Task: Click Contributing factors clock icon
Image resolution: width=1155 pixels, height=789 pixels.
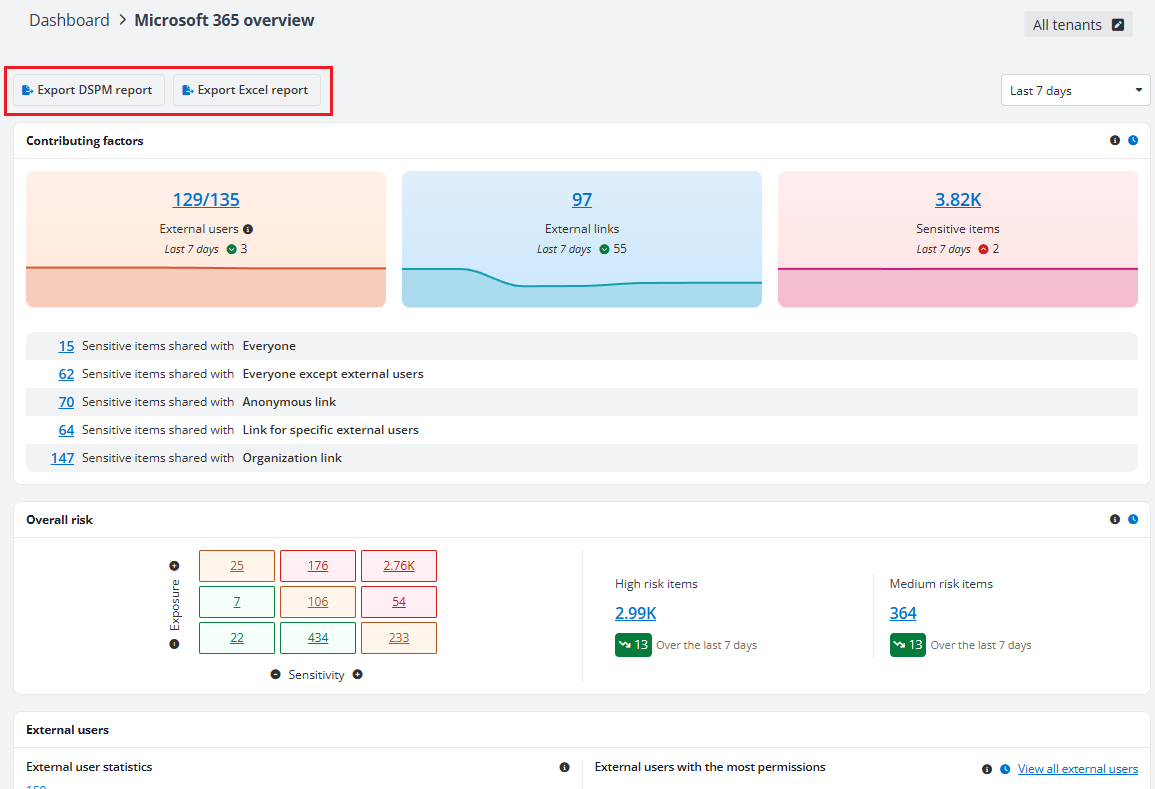Action: (x=1133, y=141)
